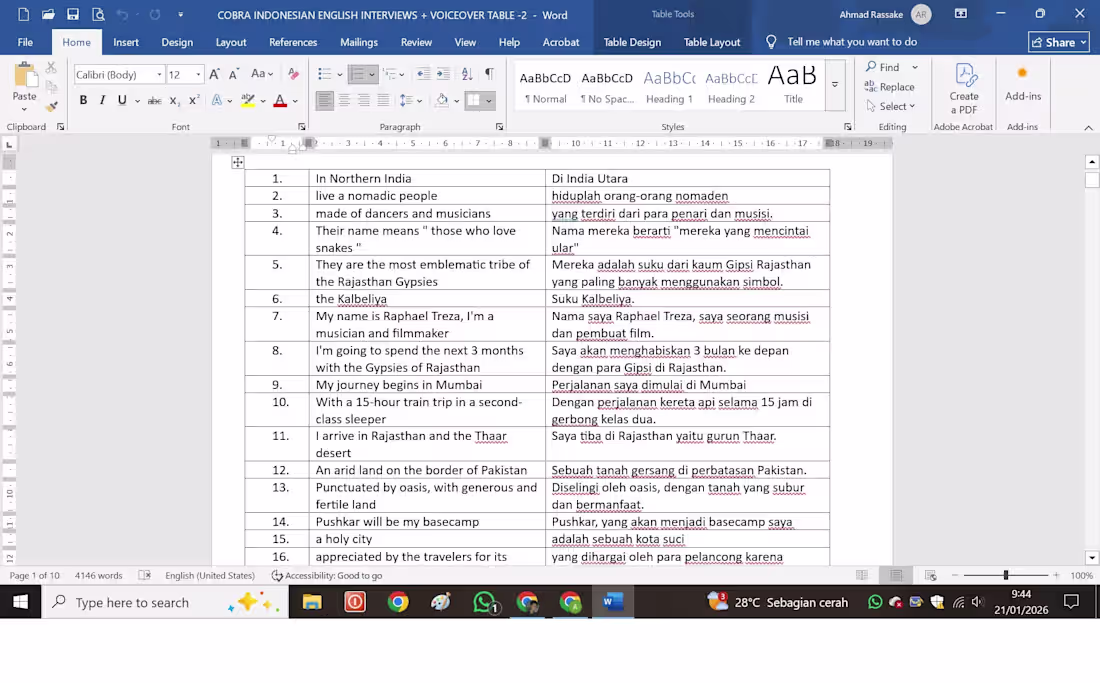Viewport: 1100px width, 683px height.
Task: Toggle Show/Hide paragraph marks
Action: click(x=489, y=74)
